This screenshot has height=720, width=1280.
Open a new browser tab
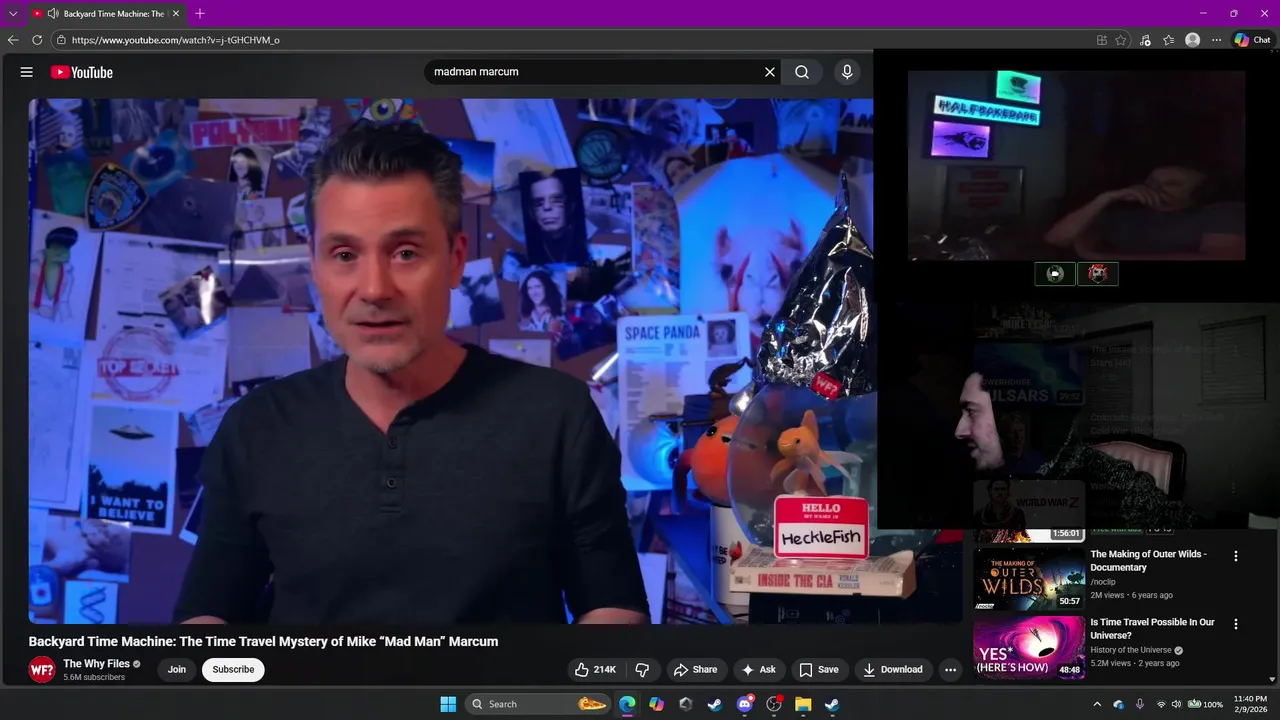pos(200,14)
